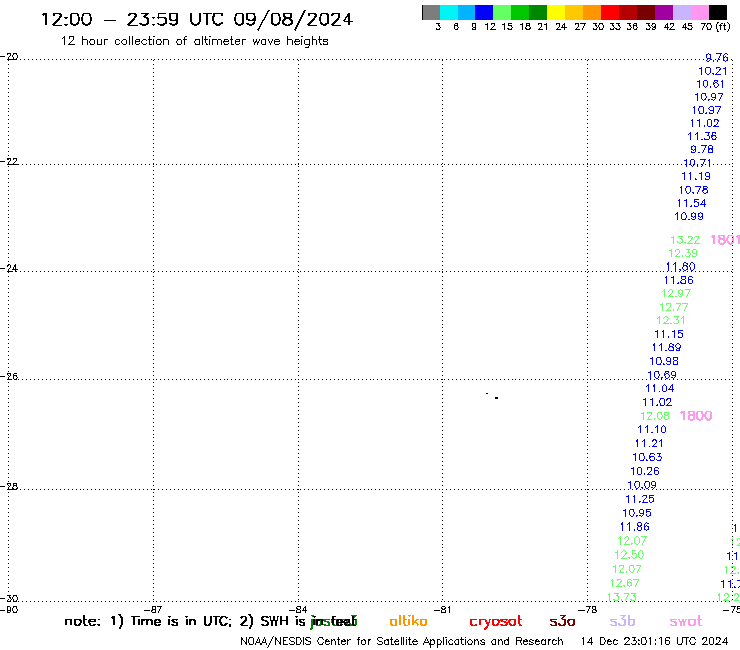Image resolution: width=740 pixels, height=650 pixels.
Task: Click the latitude axis label -26
Action: click(9, 377)
